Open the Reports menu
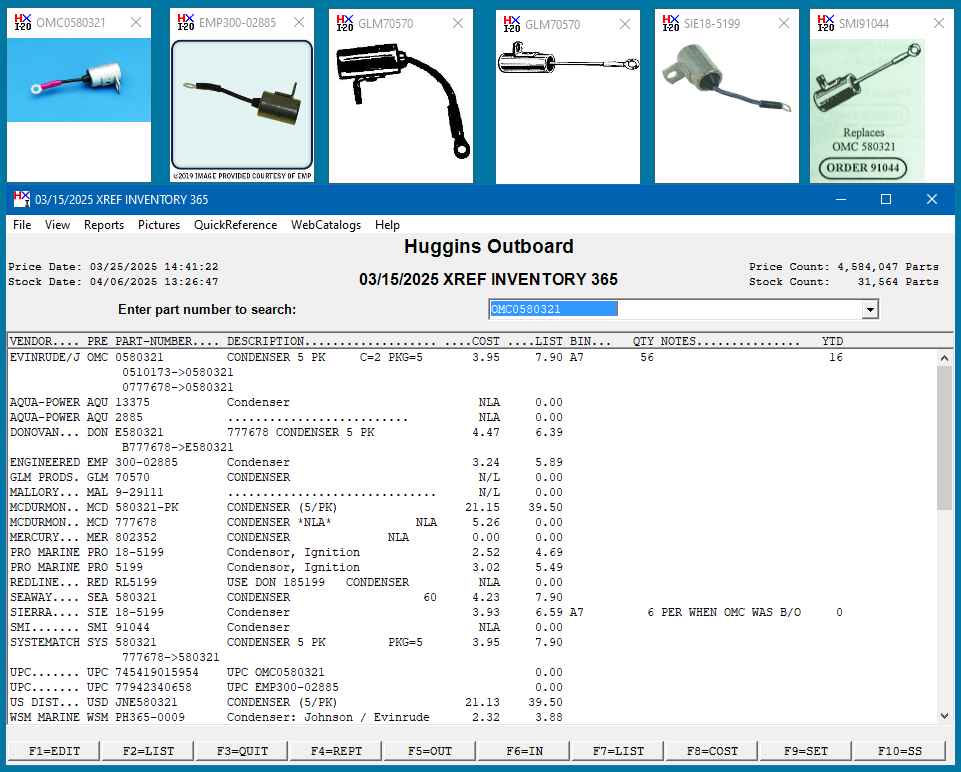 click(103, 225)
